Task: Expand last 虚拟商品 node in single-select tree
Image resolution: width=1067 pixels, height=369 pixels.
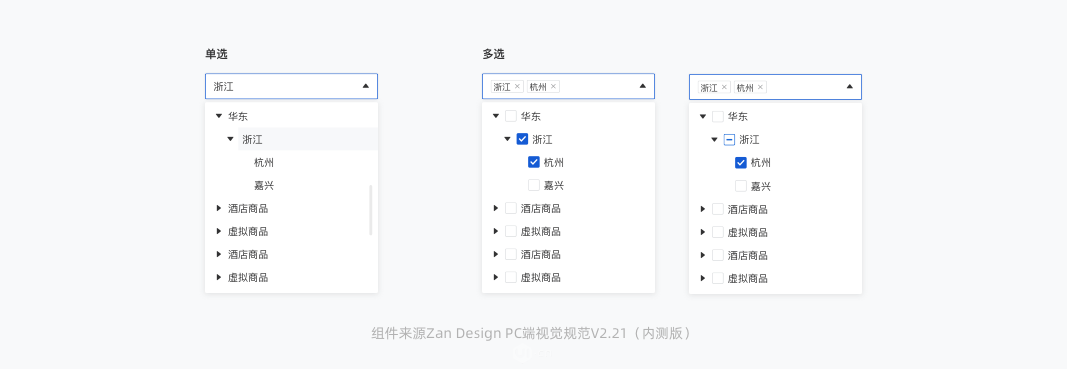Action: pyautogui.click(x=218, y=277)
